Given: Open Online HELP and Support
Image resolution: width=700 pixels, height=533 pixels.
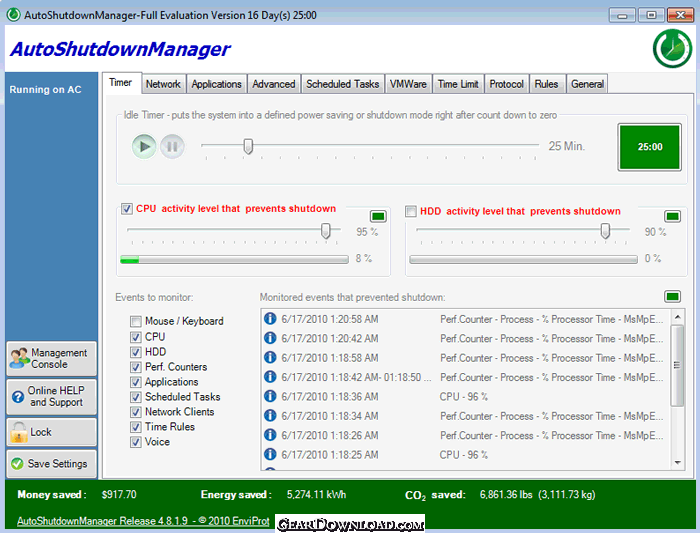Looking at the screenshot, I should pos(51,396).
